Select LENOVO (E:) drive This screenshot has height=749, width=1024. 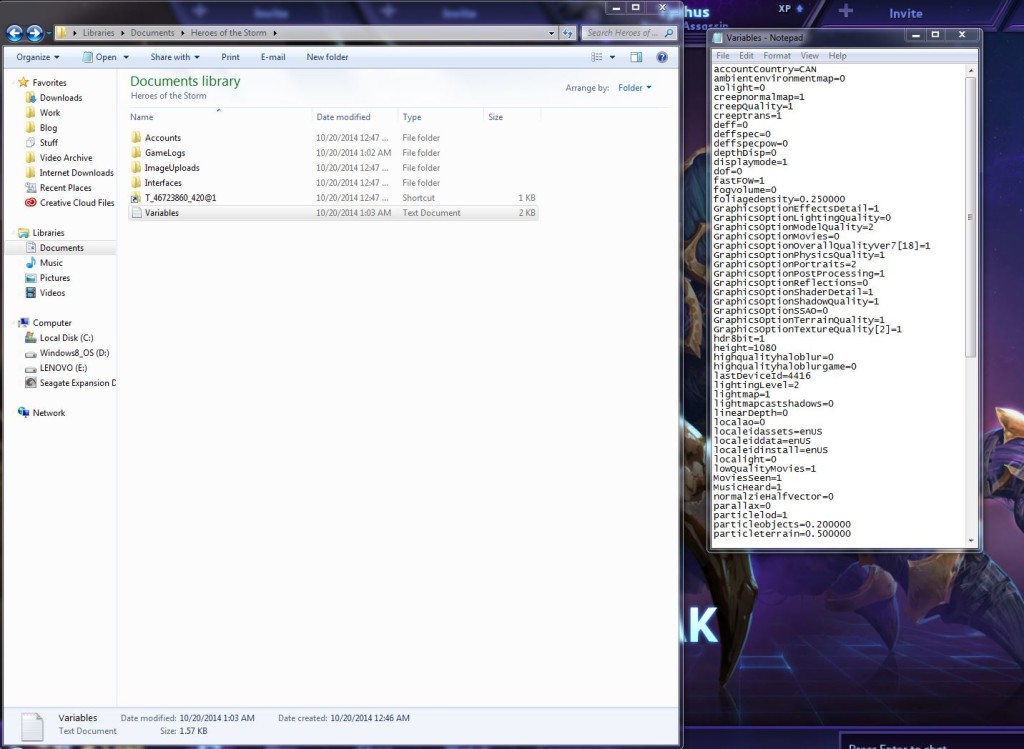pos(63,368)
